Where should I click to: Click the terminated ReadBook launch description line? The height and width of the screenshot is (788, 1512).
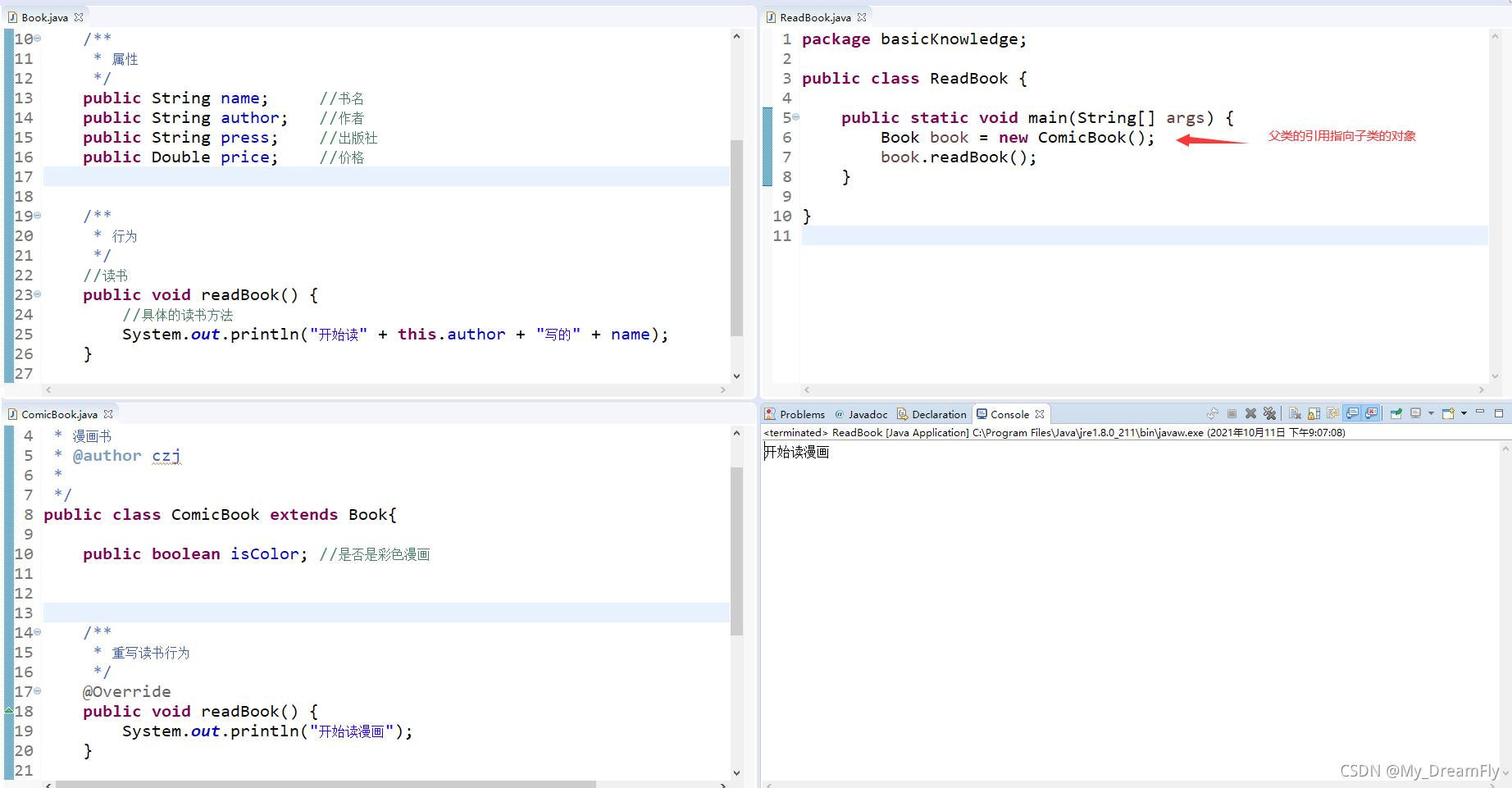[1054, 432]
